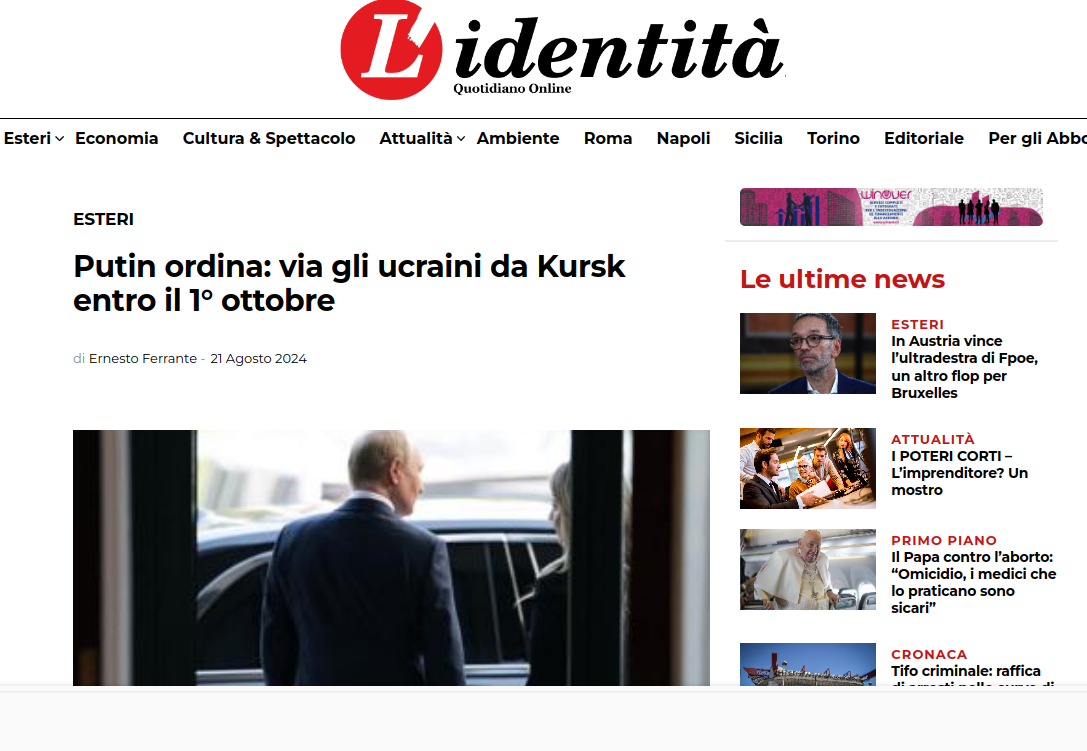
Task: Open the Torino section
Action: pyautogui.click(x=833, y=138)
